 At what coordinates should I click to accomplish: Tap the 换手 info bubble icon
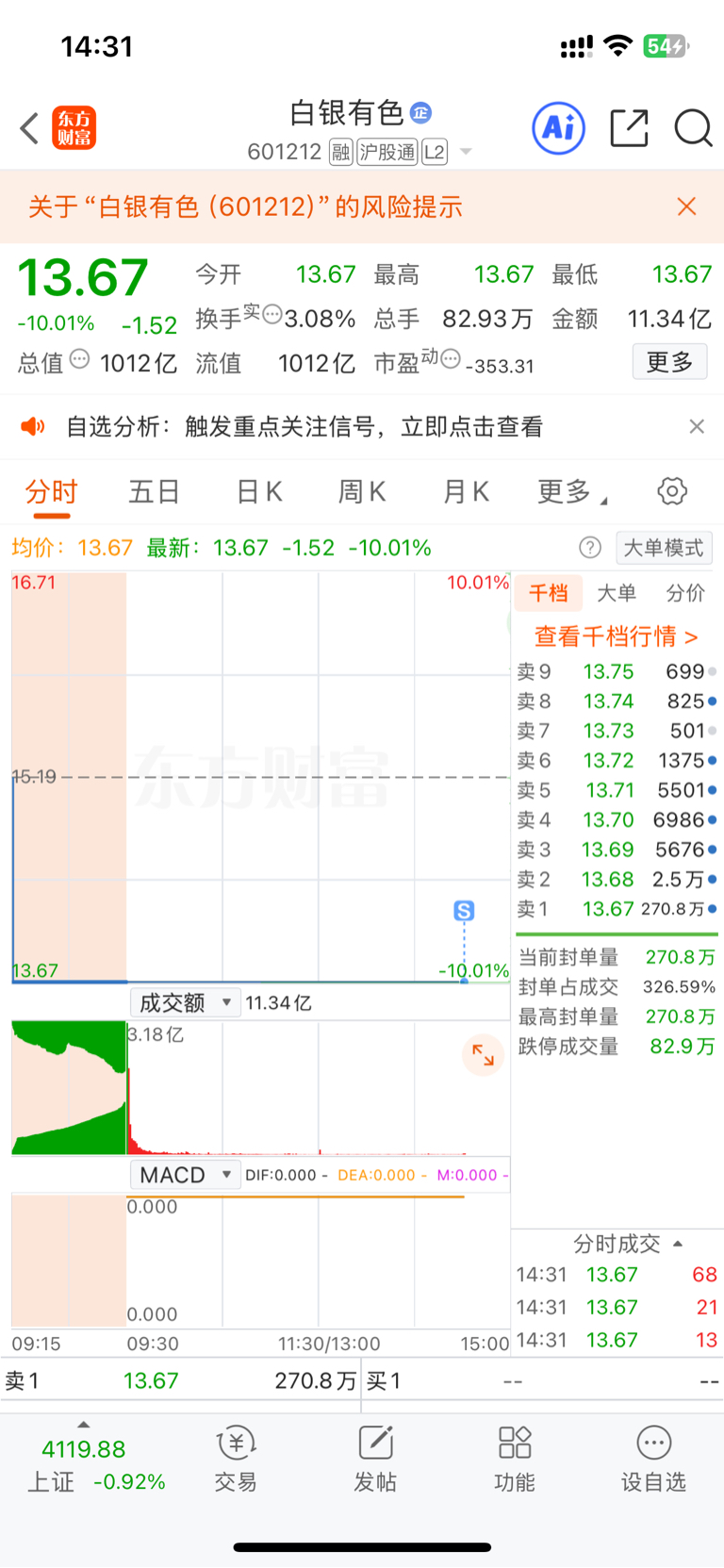[272, 314]
